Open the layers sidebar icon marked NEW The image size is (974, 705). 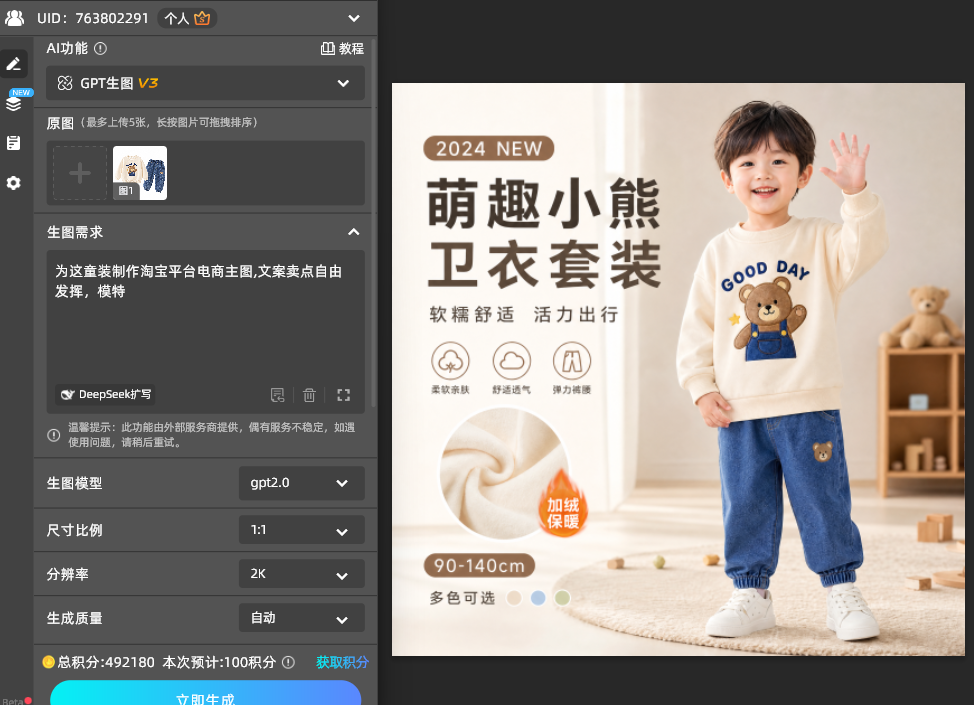(14, 103)
